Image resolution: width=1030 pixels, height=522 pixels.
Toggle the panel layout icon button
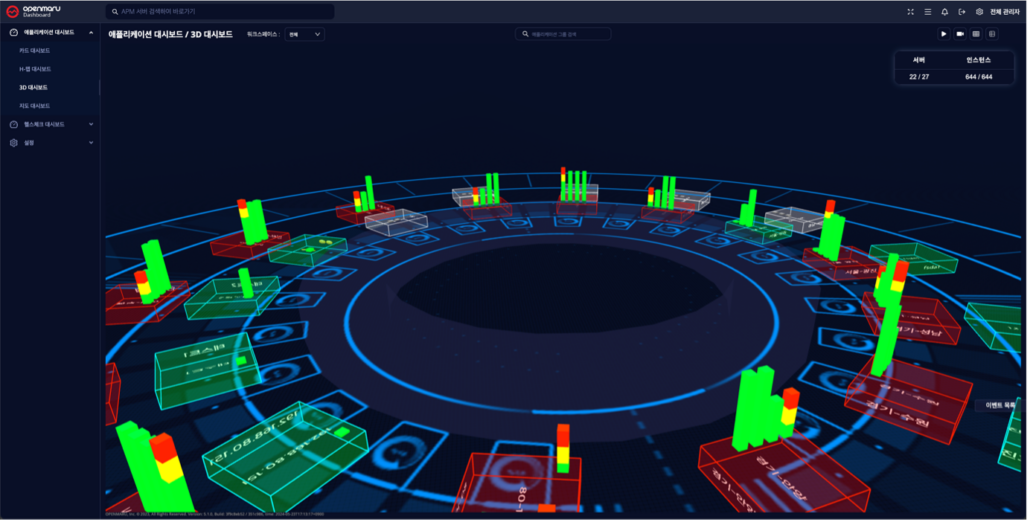pyautogui.click(x=992, y=34)
